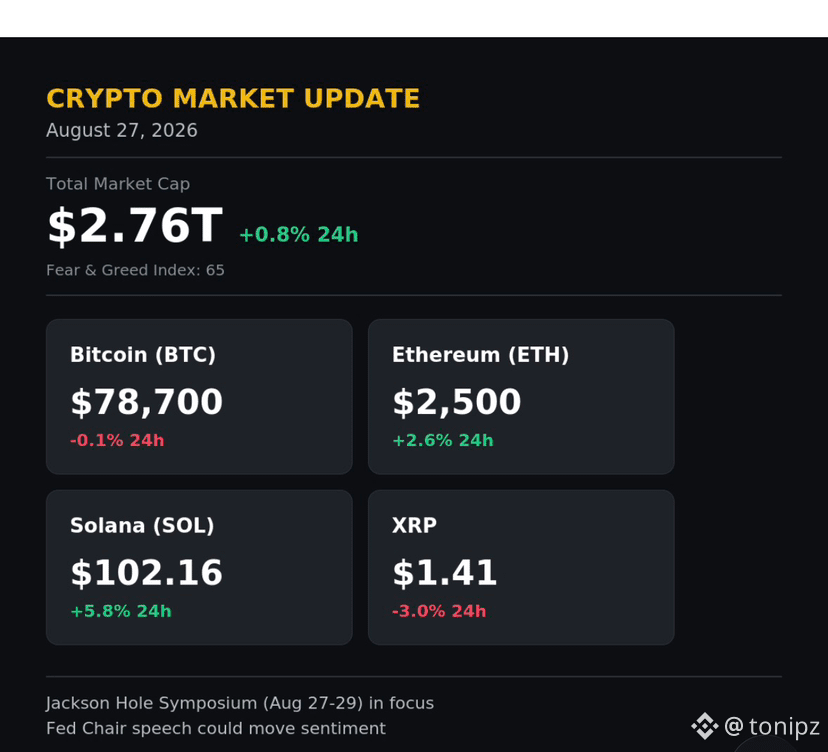Select the Fear & Greed Index: 65 text
The image size is (828, 752).
pos(135,270)
